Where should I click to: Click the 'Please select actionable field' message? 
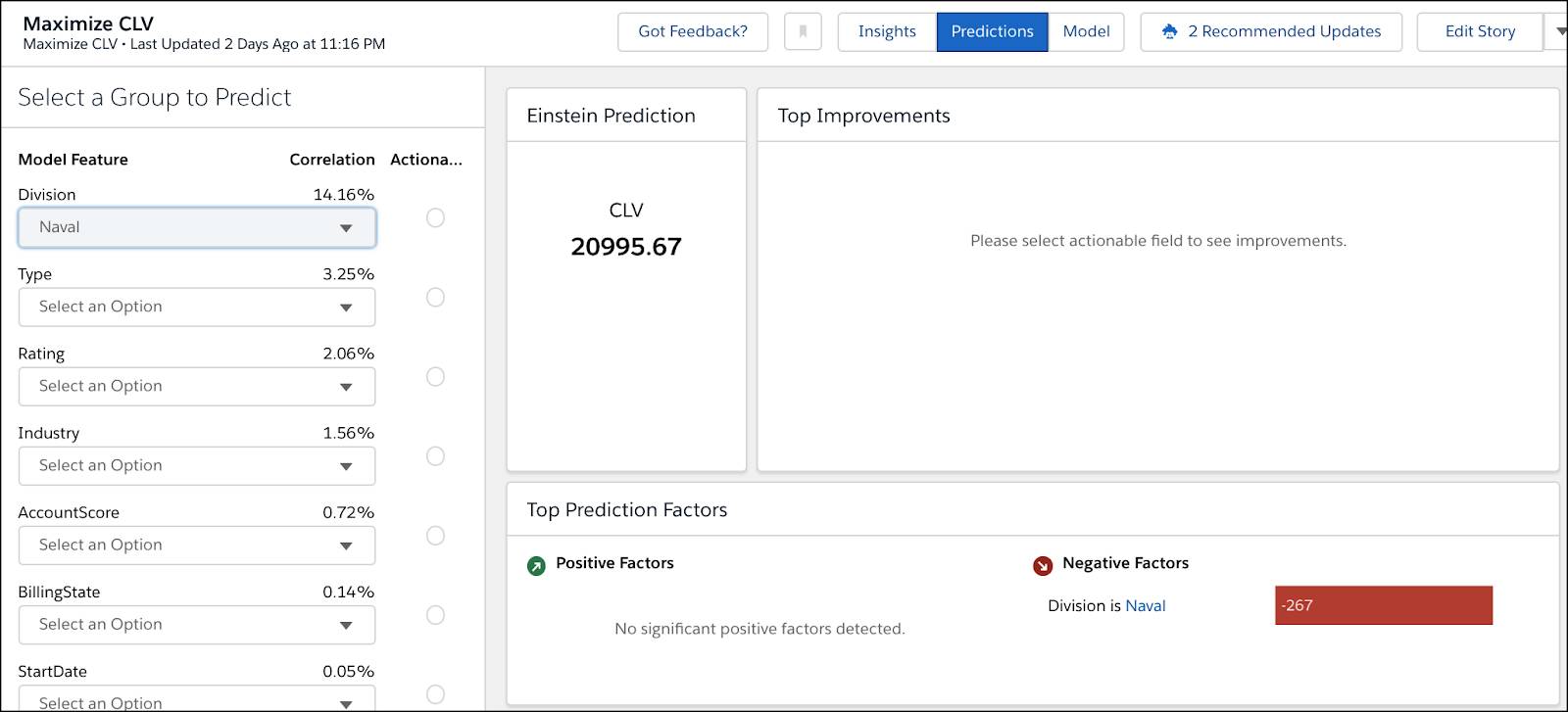[x=1158, y=241]
